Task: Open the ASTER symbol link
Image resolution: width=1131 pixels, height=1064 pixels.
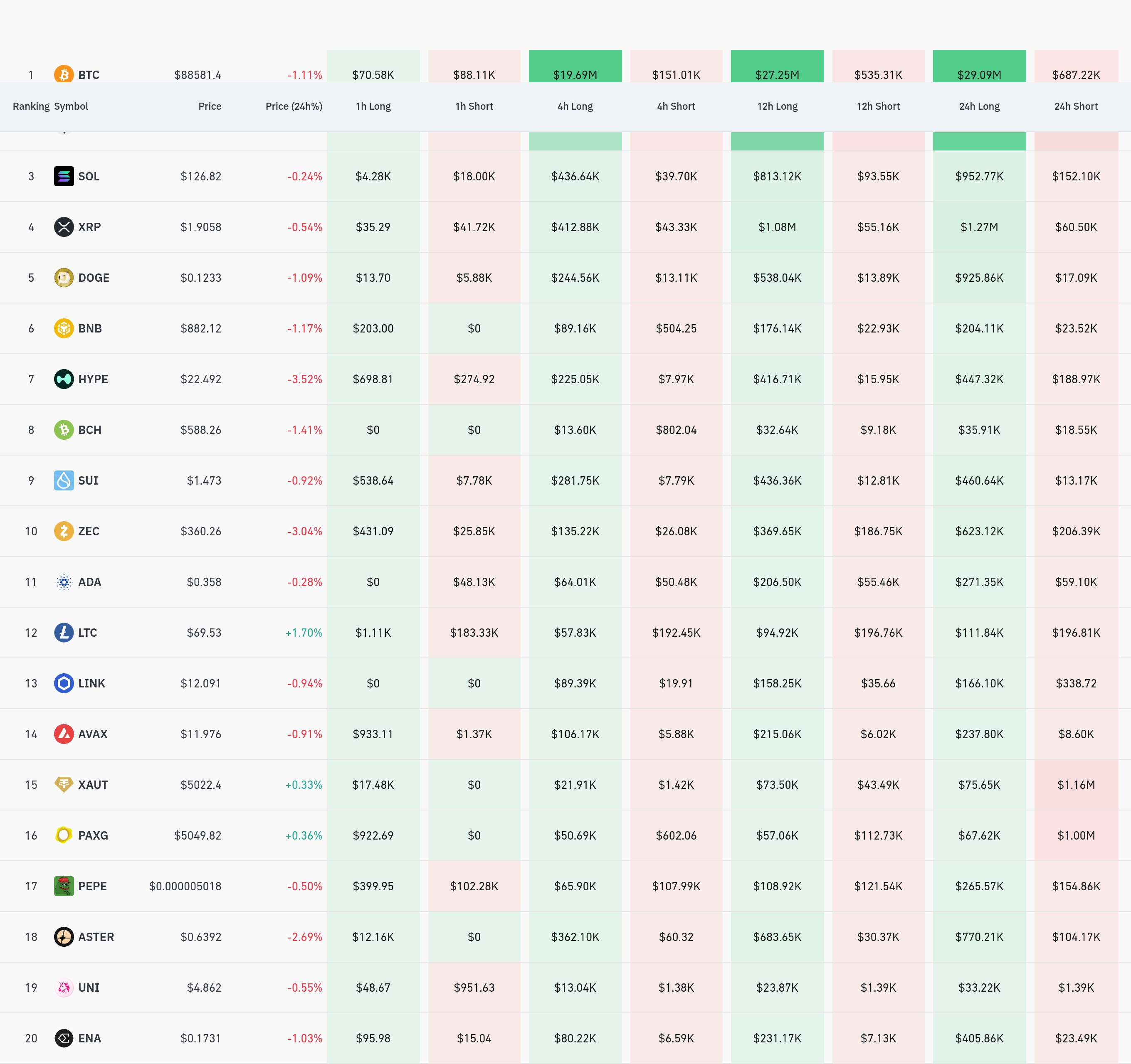Action: click(96, 937)
